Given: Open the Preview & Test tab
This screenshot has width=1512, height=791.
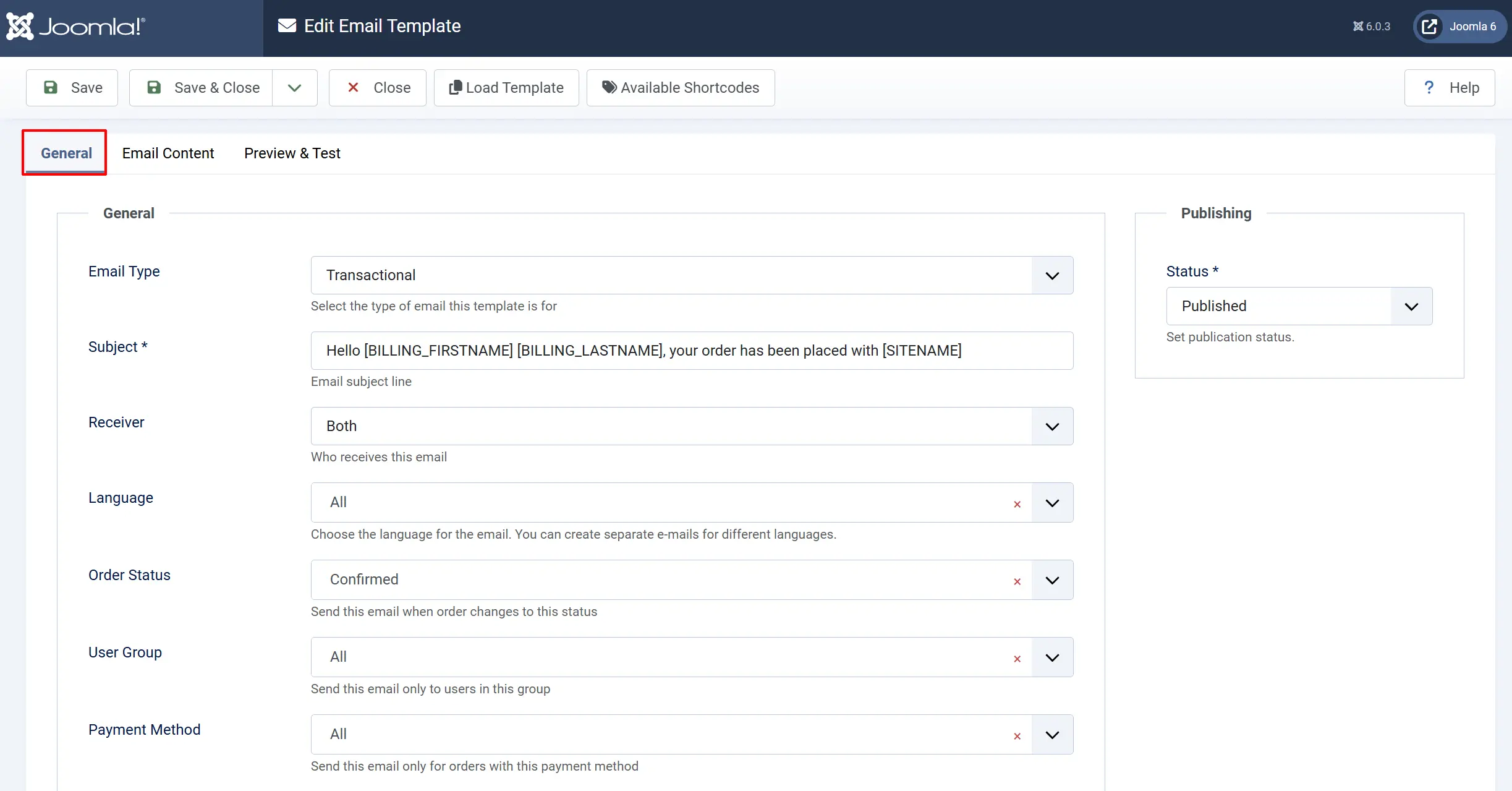Looking at the screenshot, I should [x=292, y=153].
